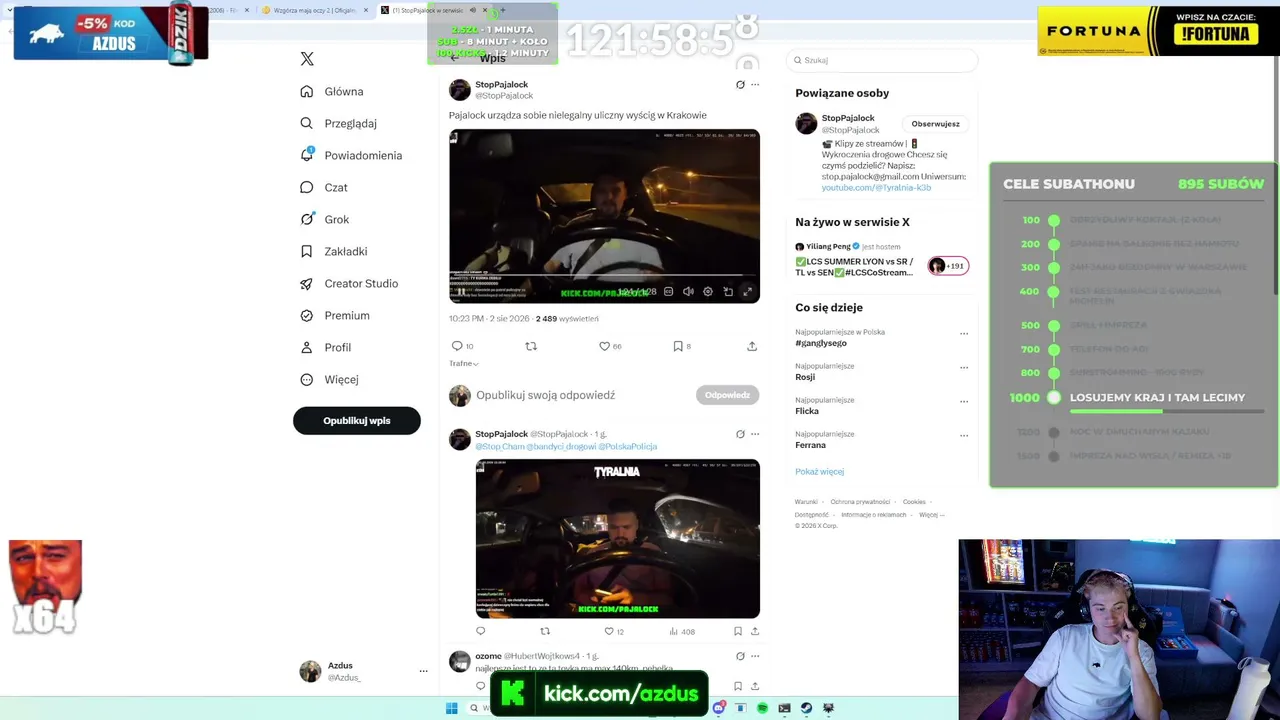Viewport: 1280px width, 720px height.
Task: Open Przeglądaj in the sidebar
Action: (x=338, y=123)
